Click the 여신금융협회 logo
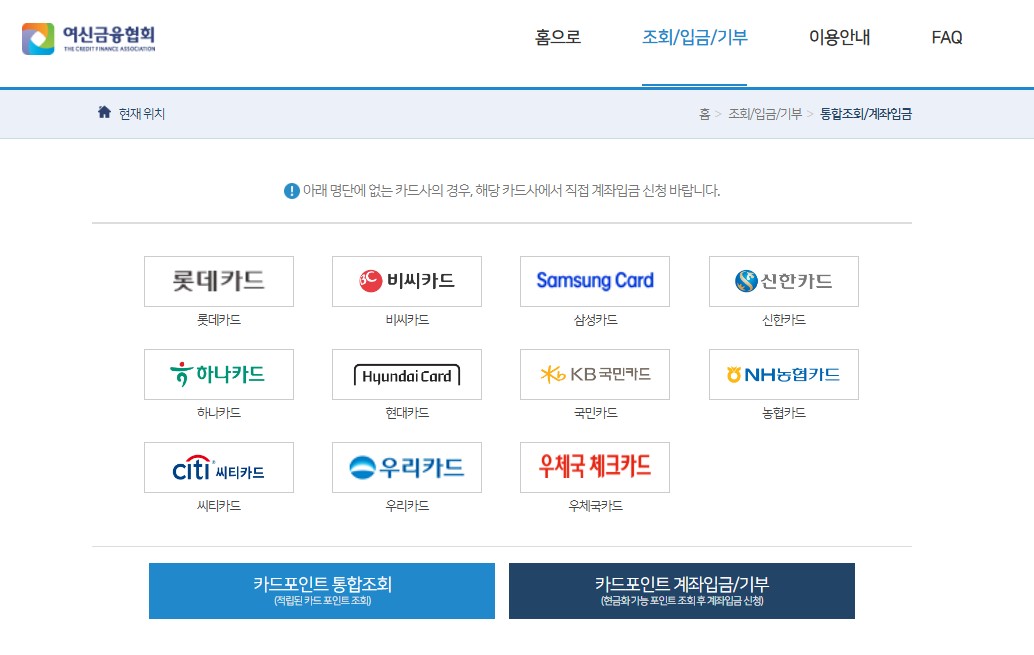The image size is (1034, 655). click(x=88, y=39)
